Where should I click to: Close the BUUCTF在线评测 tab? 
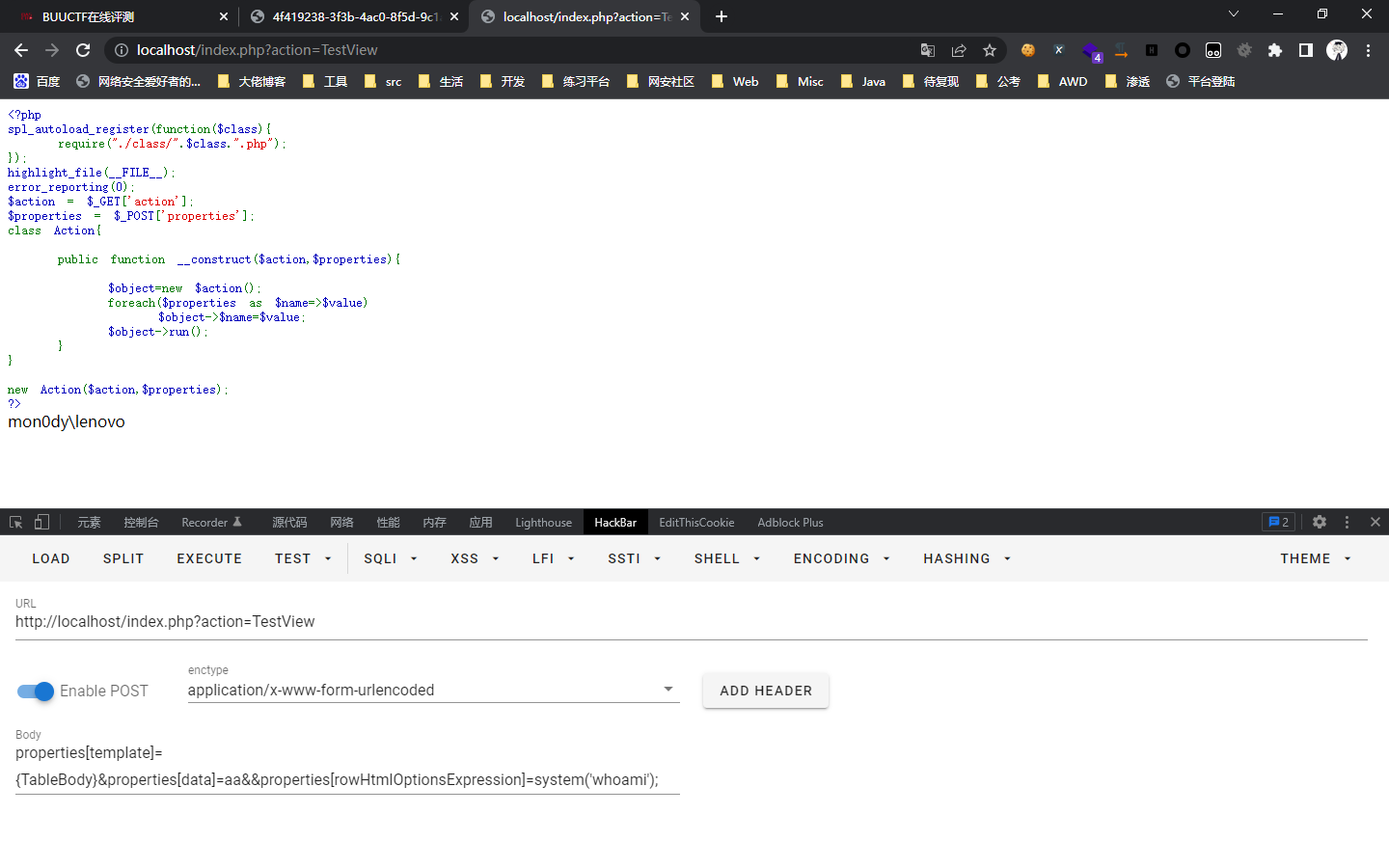point(224,16)
